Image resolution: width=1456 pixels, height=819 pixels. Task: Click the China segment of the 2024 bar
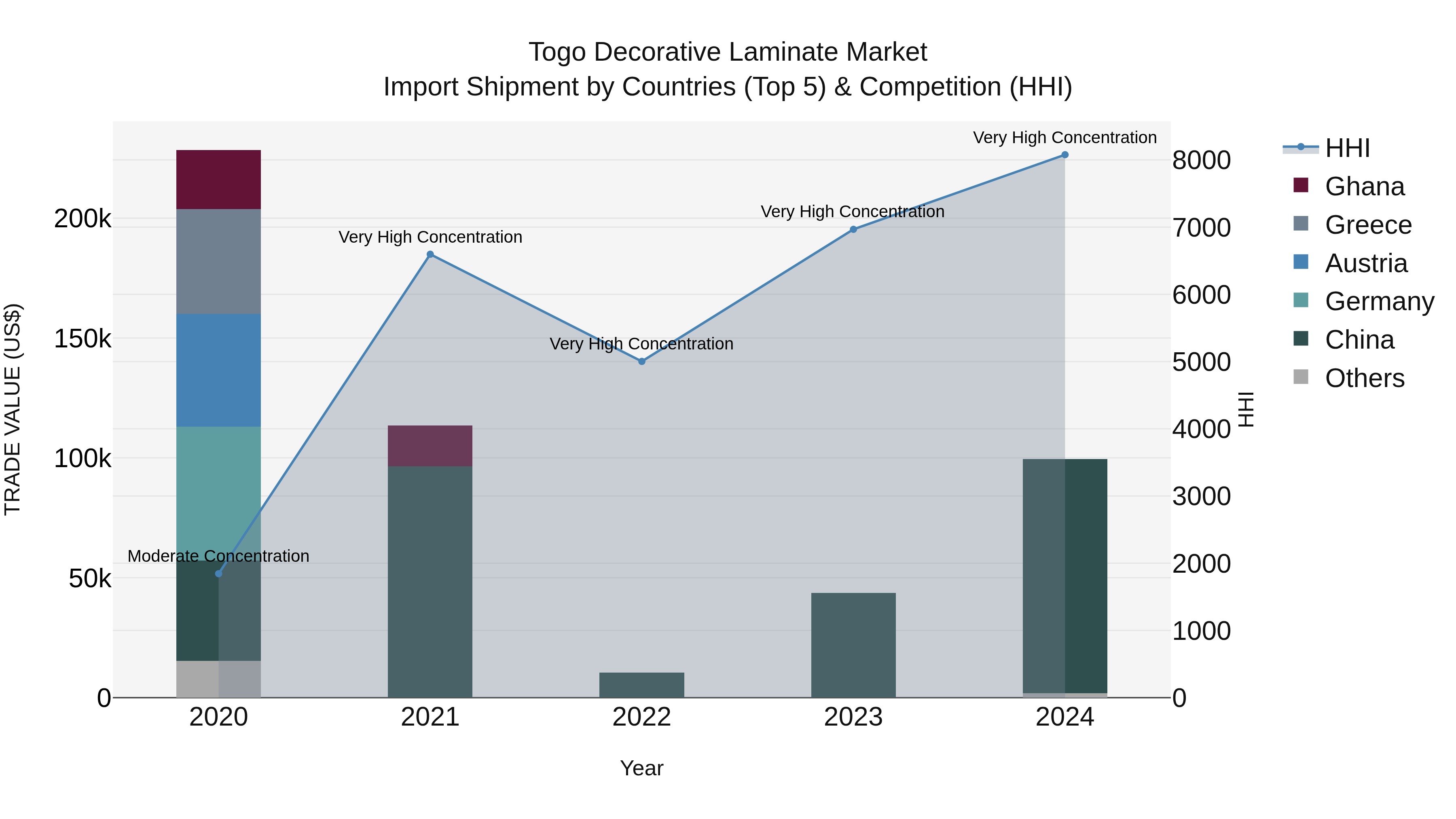click(x=1065, y=576)
